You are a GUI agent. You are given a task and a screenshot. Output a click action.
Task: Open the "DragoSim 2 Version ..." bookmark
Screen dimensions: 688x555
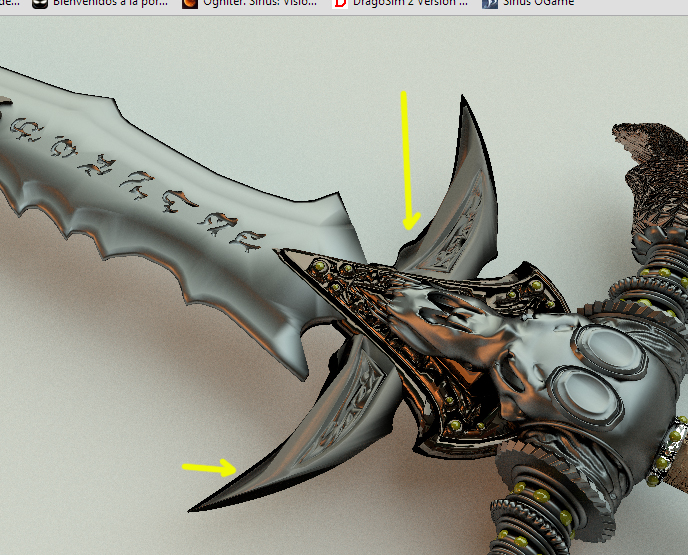[x=400, y=3]
